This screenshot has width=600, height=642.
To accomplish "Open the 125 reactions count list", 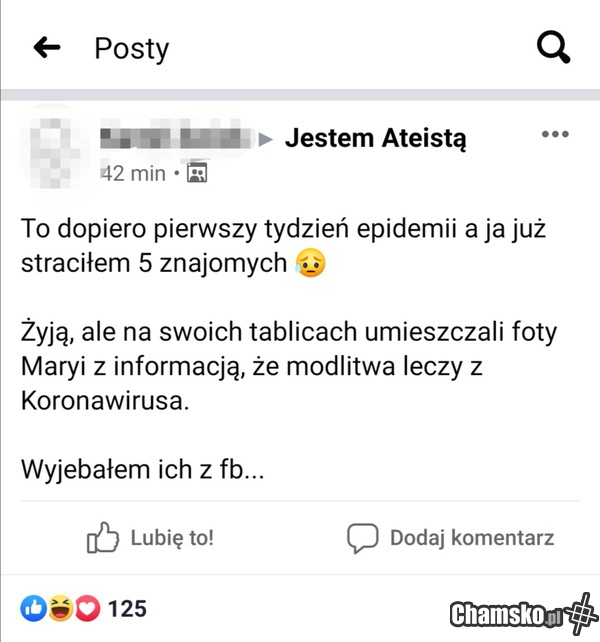I will (127, 608).
